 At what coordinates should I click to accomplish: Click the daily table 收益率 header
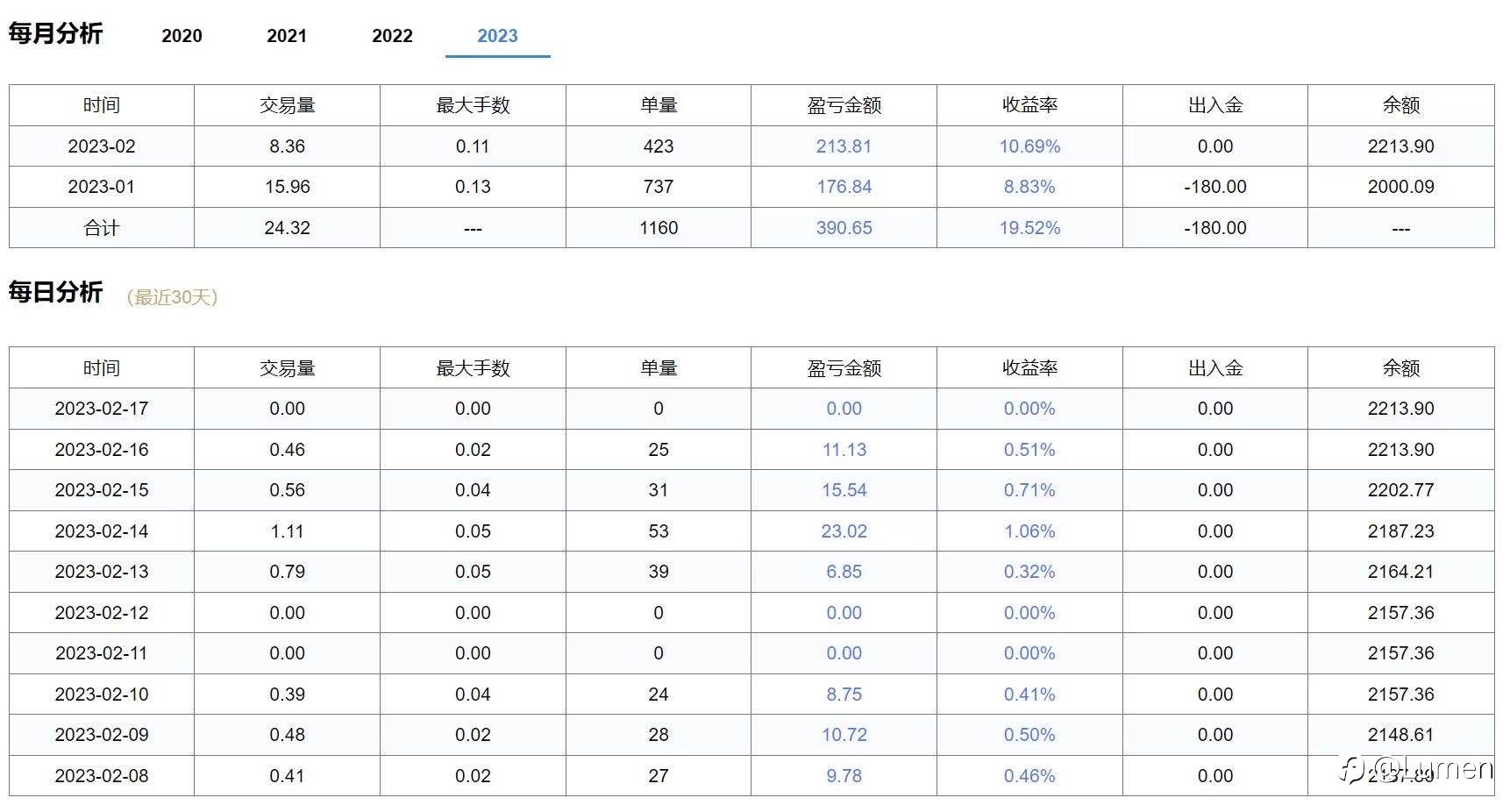point(1029,368)
